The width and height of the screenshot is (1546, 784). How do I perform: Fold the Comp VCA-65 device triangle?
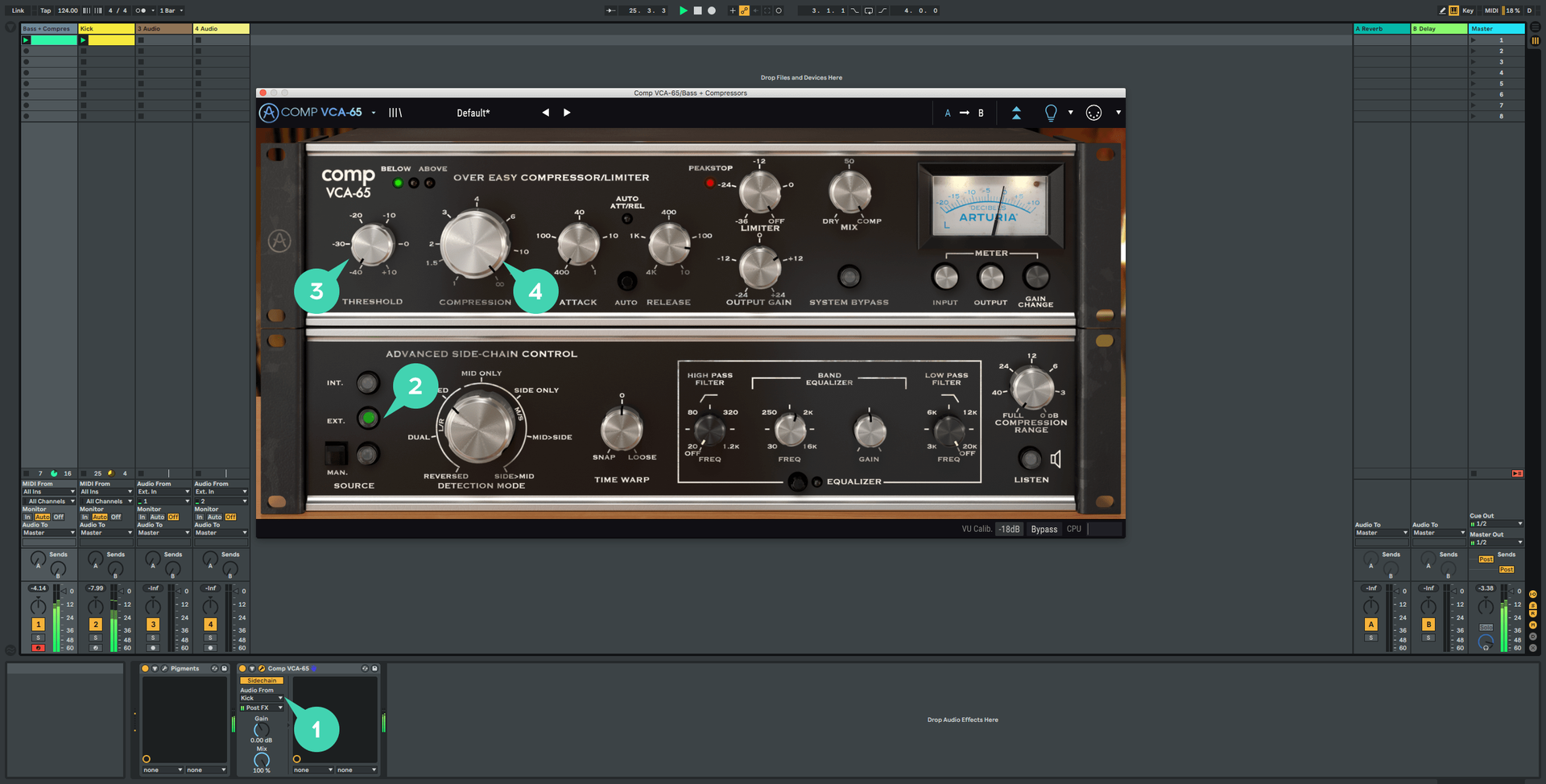[252, 668]
